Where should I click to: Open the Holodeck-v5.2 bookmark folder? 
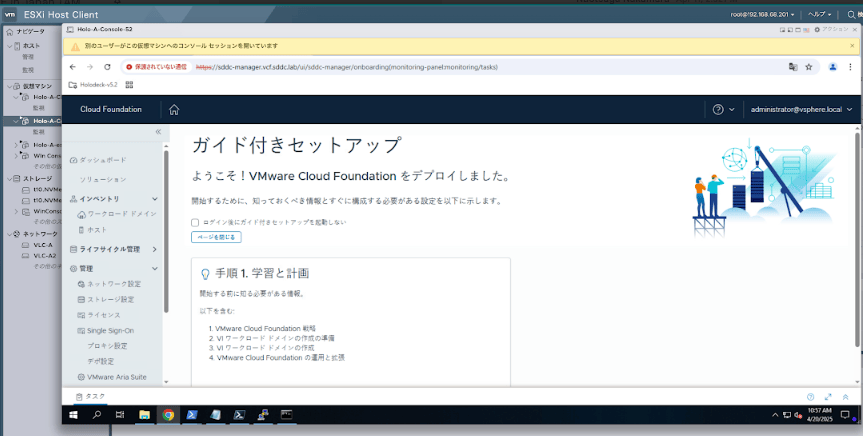coord(93,85)
